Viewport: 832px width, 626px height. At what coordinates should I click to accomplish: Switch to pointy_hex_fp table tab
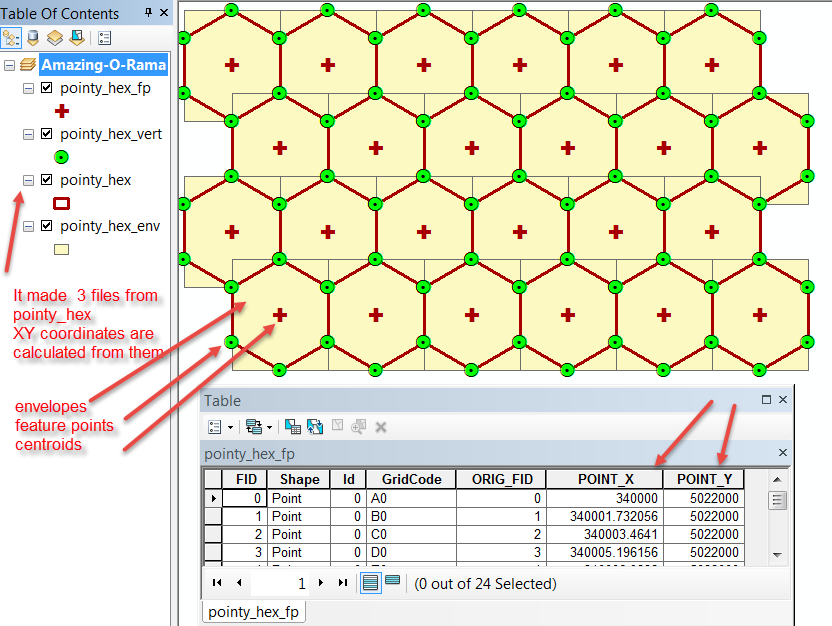(x=254, y=612)
